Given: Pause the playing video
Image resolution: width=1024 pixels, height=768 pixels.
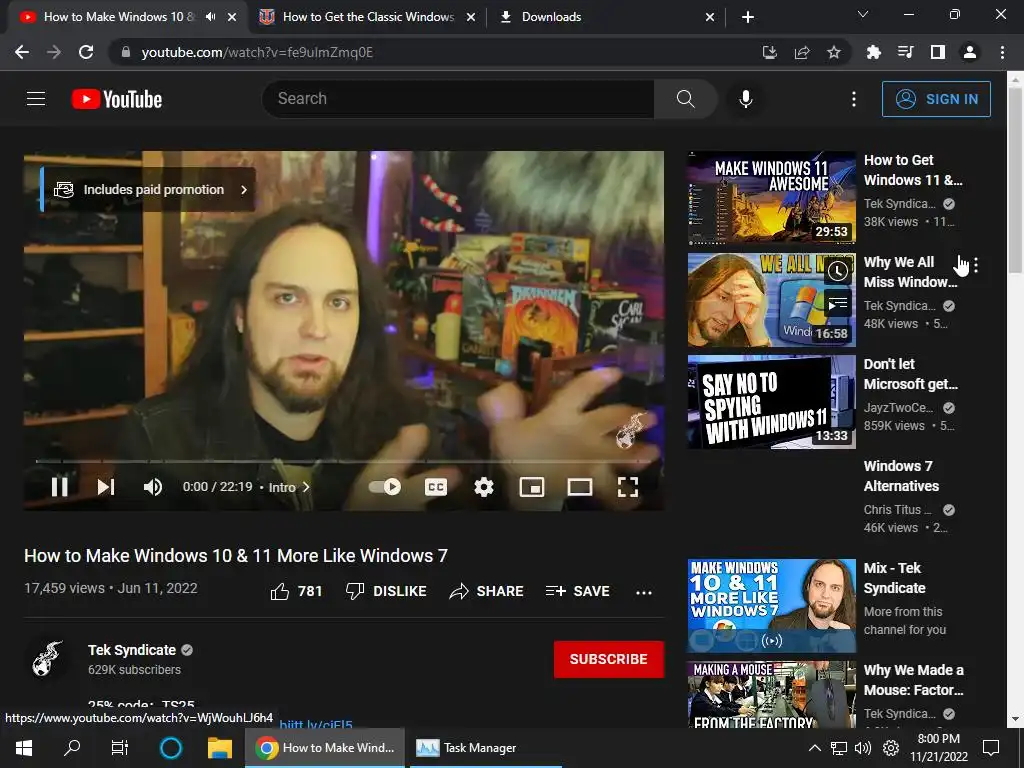Looking at the screenshot, I should [x=59, y=487].
